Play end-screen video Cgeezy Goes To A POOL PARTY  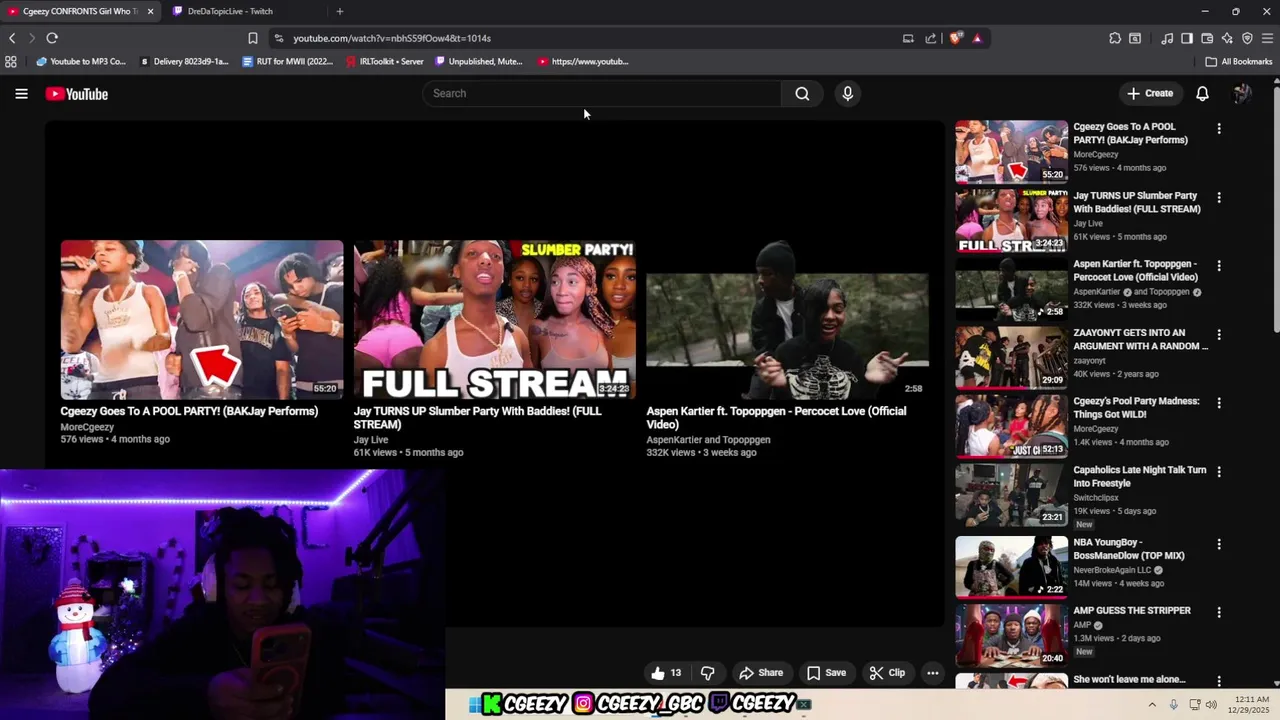(x=201, y=320)
